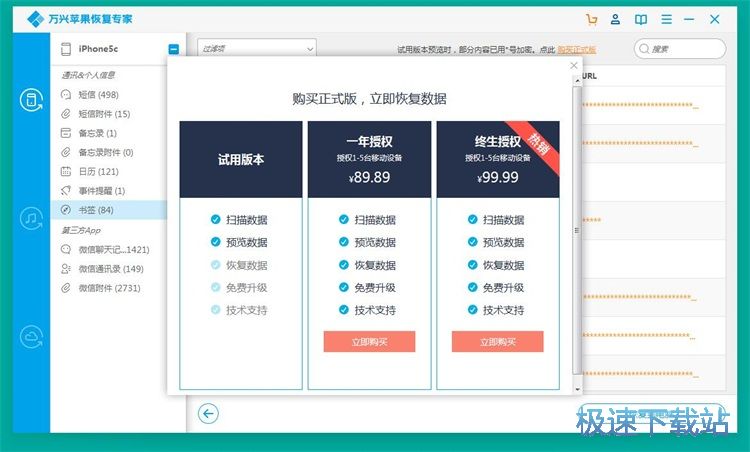This screenshot has height=452, width=750.
Task: Click the 事件提醒 reminder icon
Action: point(66,190)
